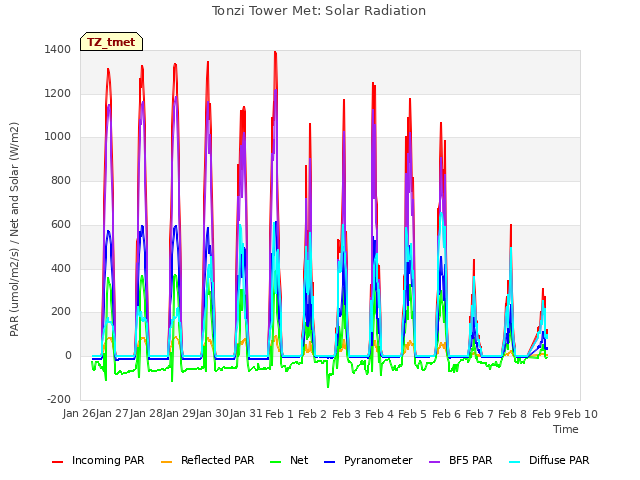Click the x-axis date label 'Feb 10'
The width and height of the screenshot is (640, 480).
(580, 414)
